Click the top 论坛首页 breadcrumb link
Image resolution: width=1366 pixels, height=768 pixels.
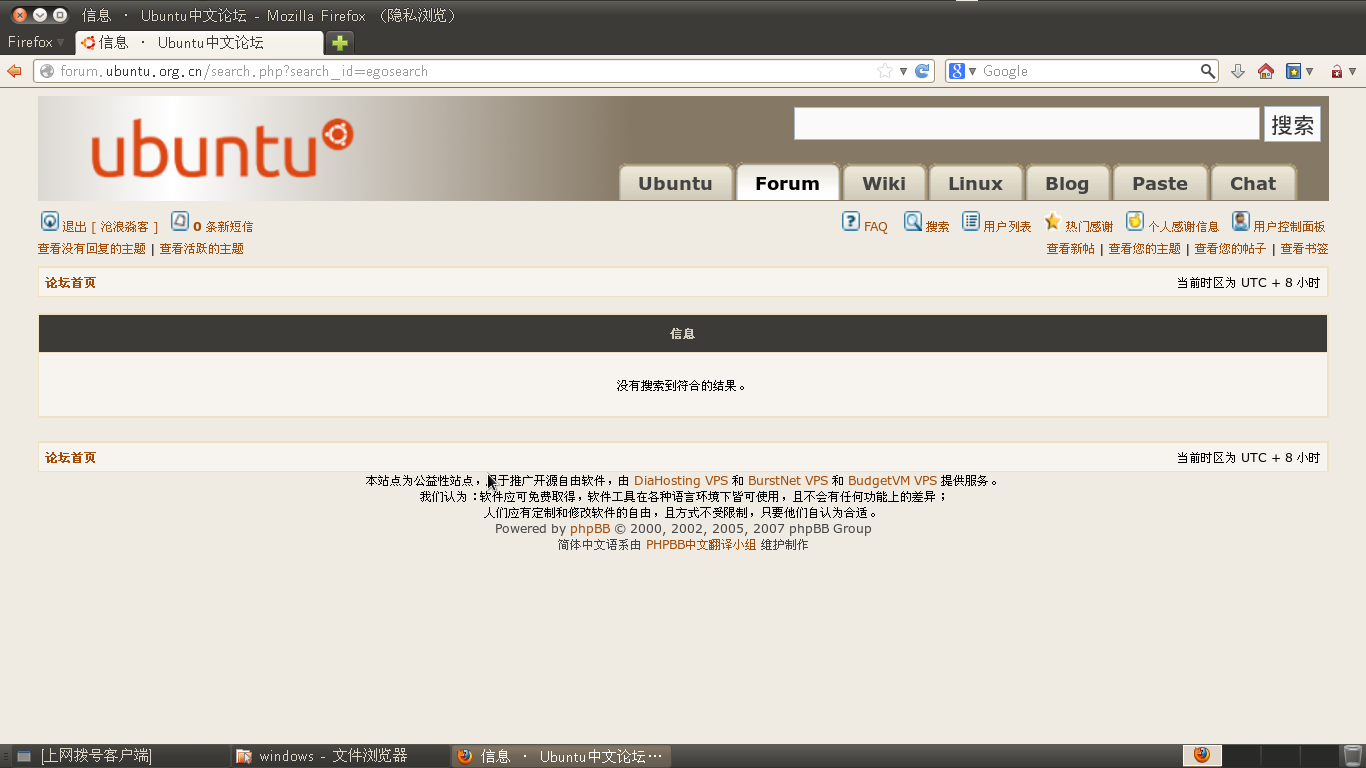(x=70, y=283)
